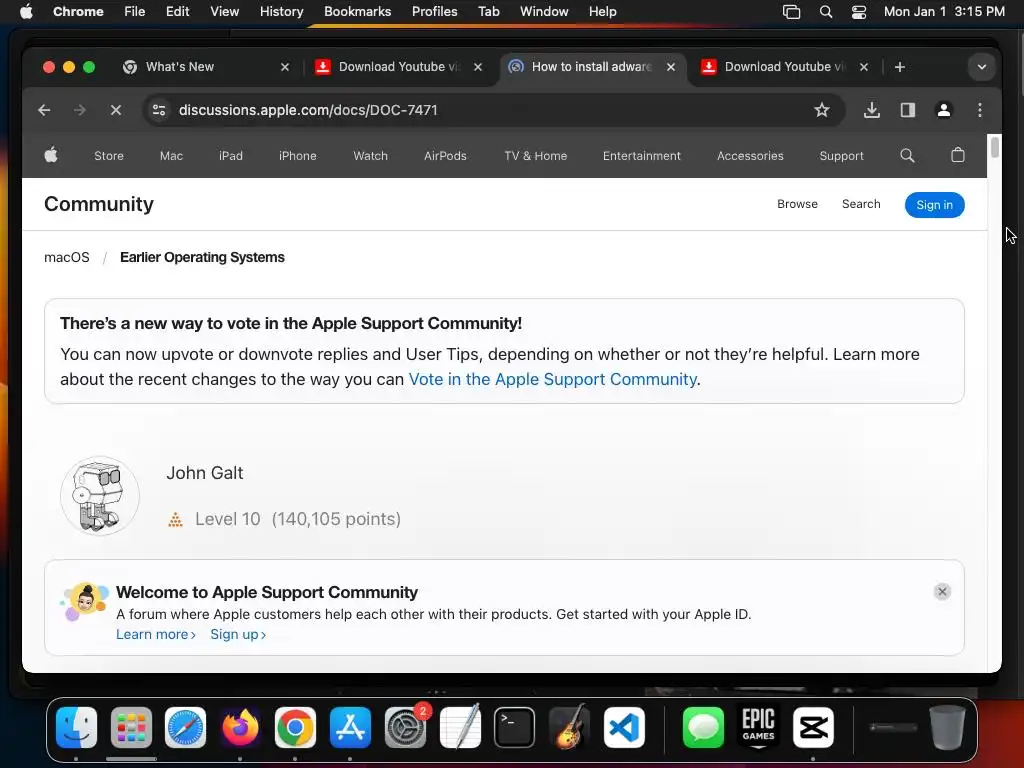1024x768 pixels.
Task: Open Control Center in menu bar
Action: [859, 12]
